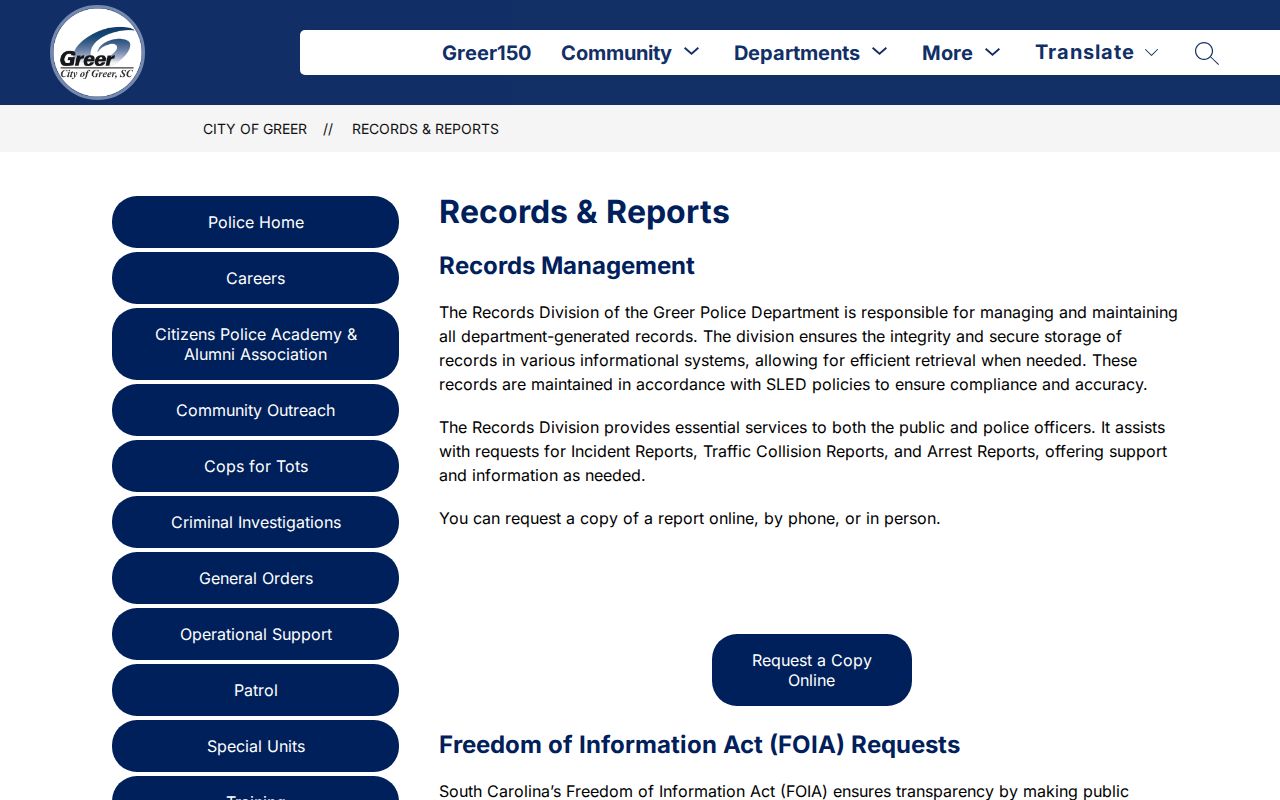Viewport: 1280px width, 800px height.
Task: Go to Community Outreach page
Action: [x=255, y=410]
